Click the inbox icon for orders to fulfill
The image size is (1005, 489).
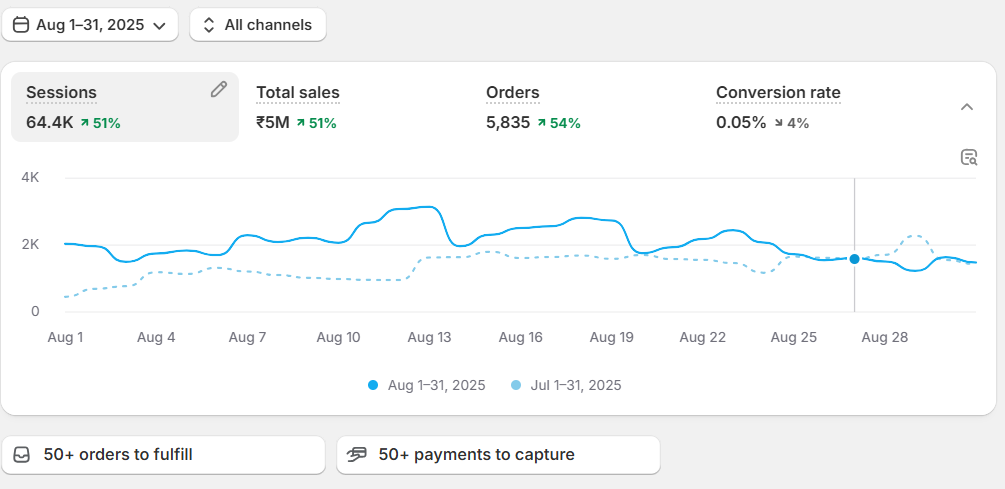point(22,455)
